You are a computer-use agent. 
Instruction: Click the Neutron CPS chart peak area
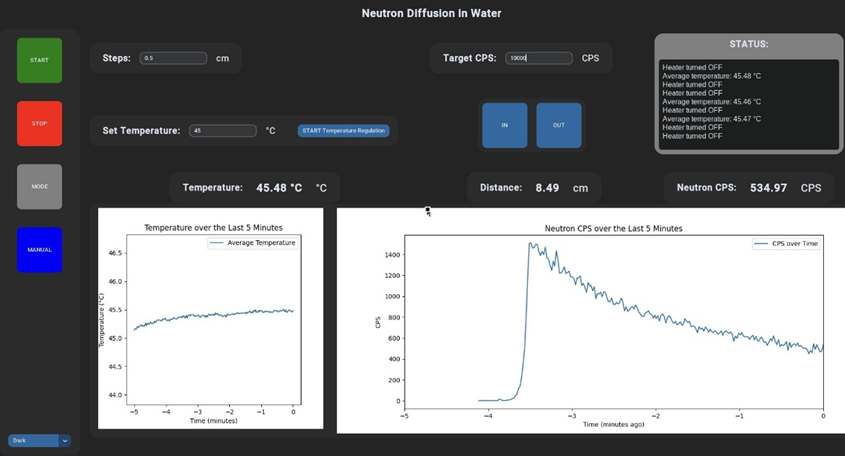535,250
